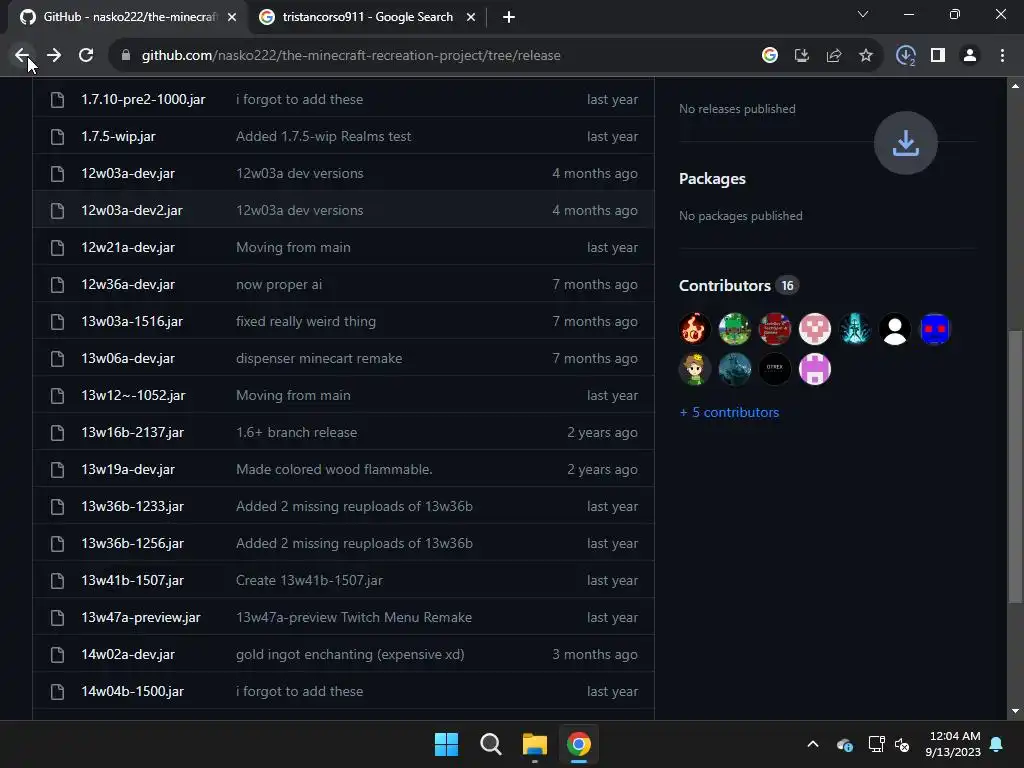The height and width of the screenshot is (768, 1024).
Task: Click the browser forward arrow
Action: pyautogui.click(x=54, y=56)
